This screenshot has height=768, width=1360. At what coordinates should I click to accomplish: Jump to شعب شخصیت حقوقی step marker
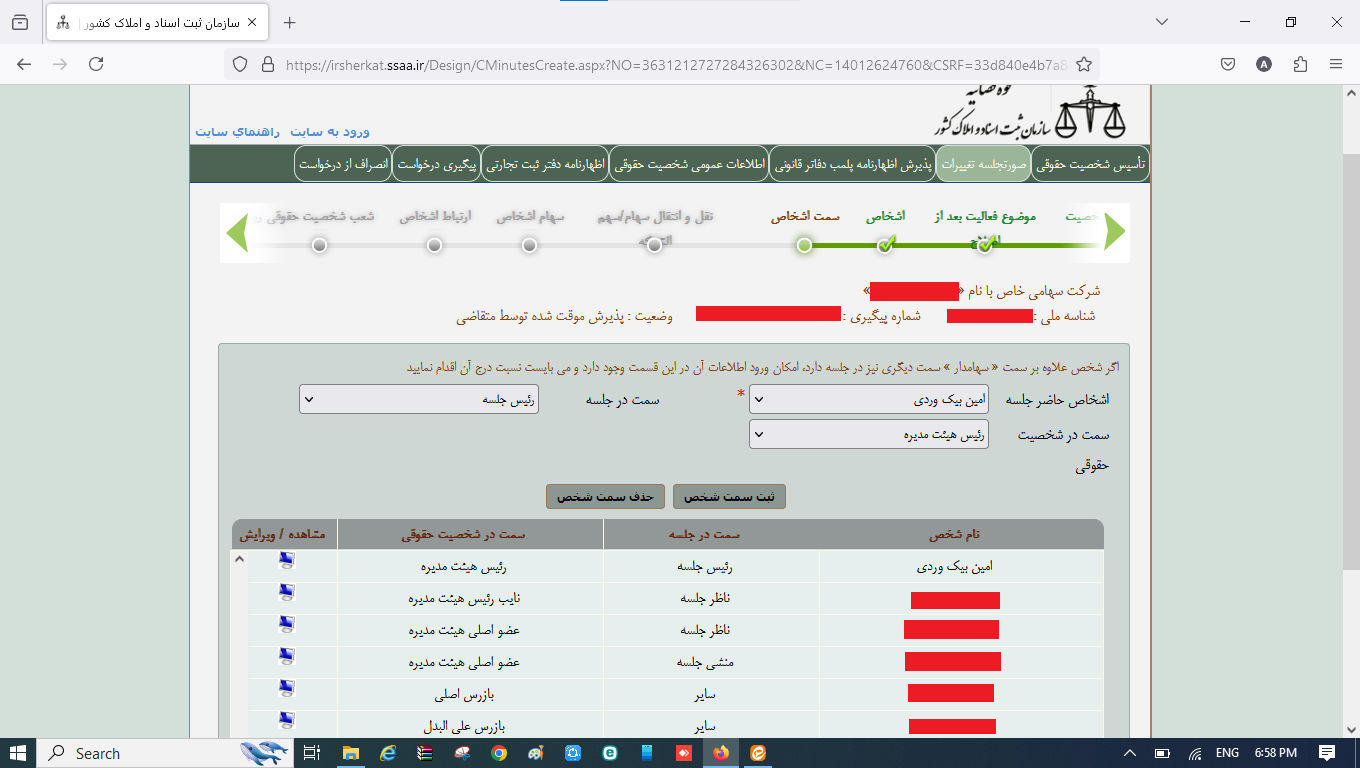click(x=319, y=245)
